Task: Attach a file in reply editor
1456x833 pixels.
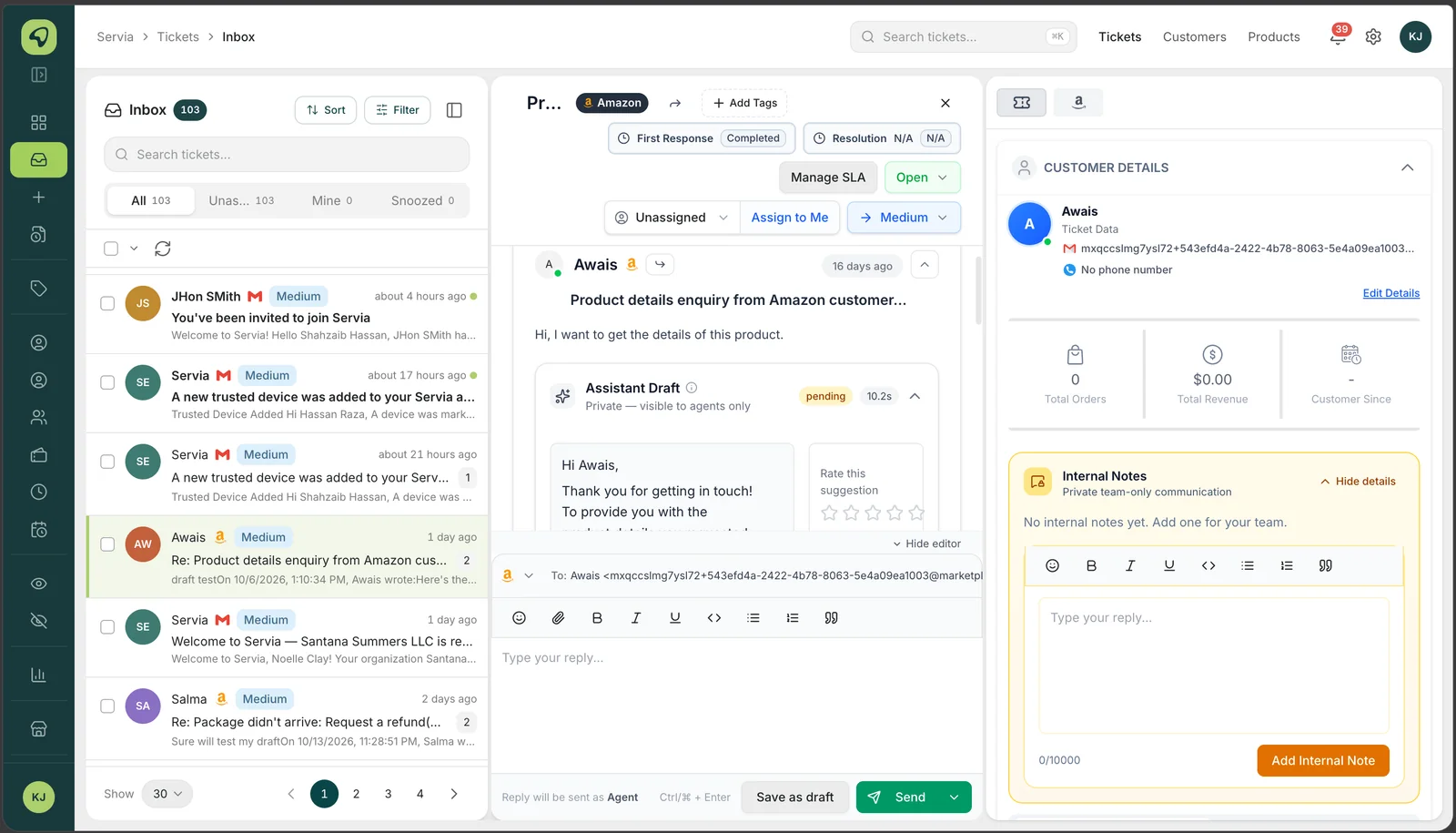Action: pos(559,618)
